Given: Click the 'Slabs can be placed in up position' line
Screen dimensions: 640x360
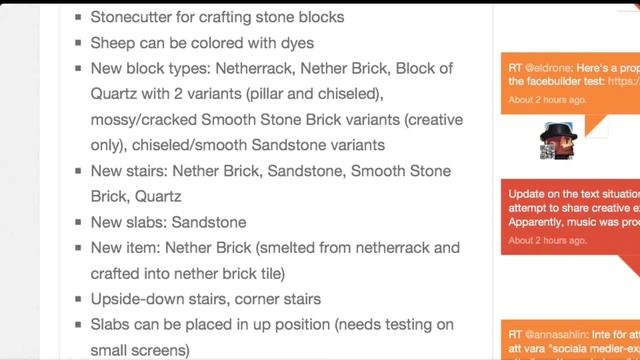Looking at the screenshot, I should tap(272, 324).
